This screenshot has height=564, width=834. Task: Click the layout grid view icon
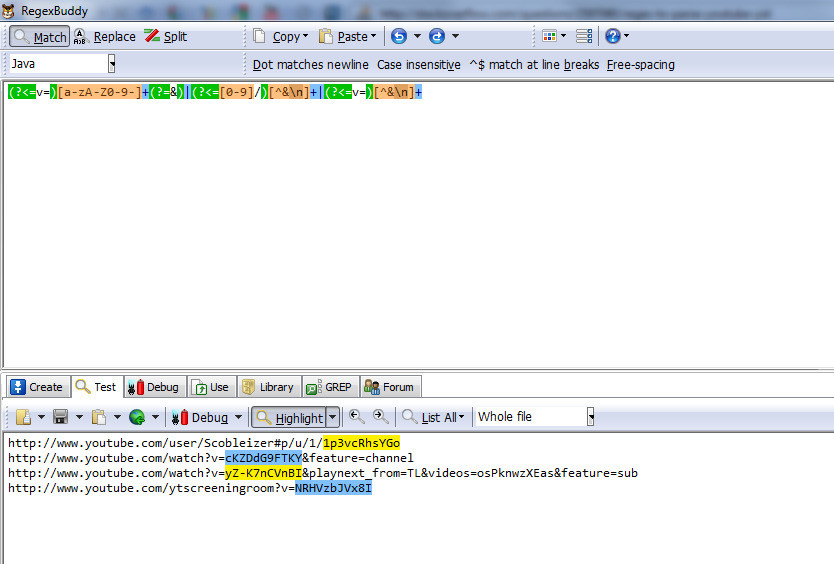[x=549, y=36]
